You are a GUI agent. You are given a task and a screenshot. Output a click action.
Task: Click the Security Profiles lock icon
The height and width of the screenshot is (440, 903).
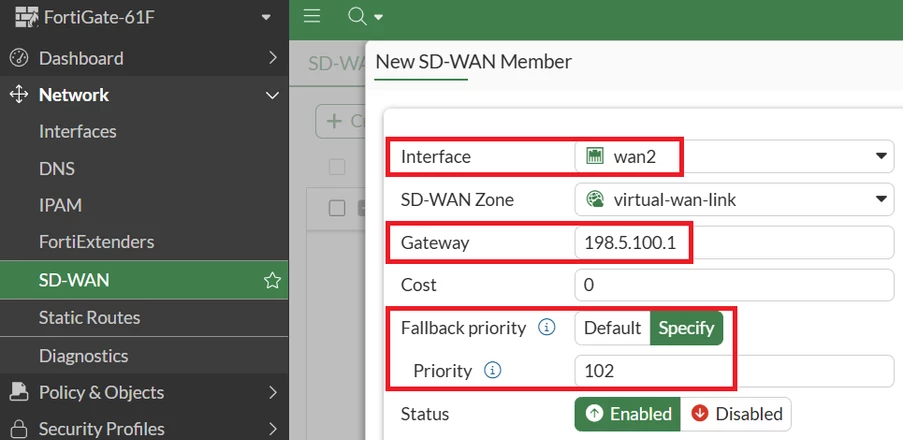(x=19, y=429)
